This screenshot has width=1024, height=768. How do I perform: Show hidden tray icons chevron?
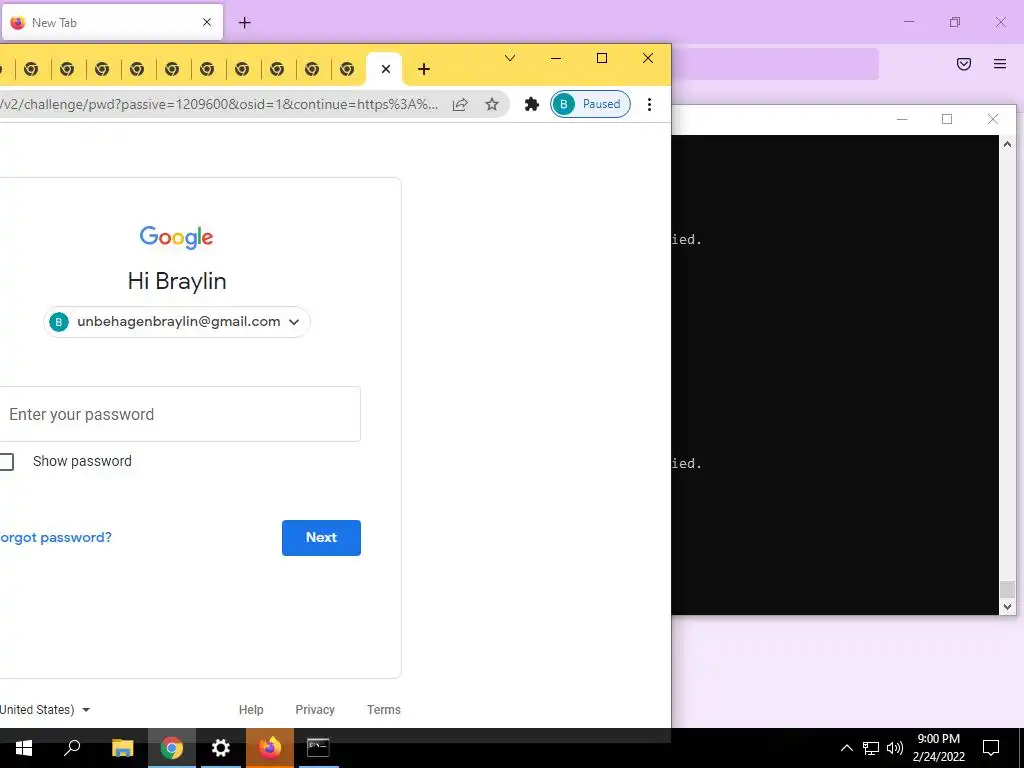point(846,748)
